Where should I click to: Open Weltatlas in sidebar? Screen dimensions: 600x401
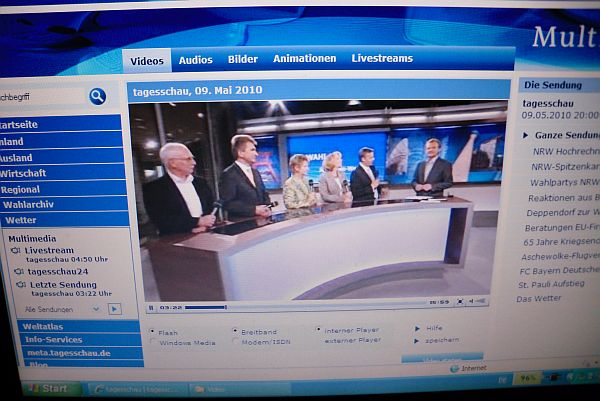(x=78, y=326)
